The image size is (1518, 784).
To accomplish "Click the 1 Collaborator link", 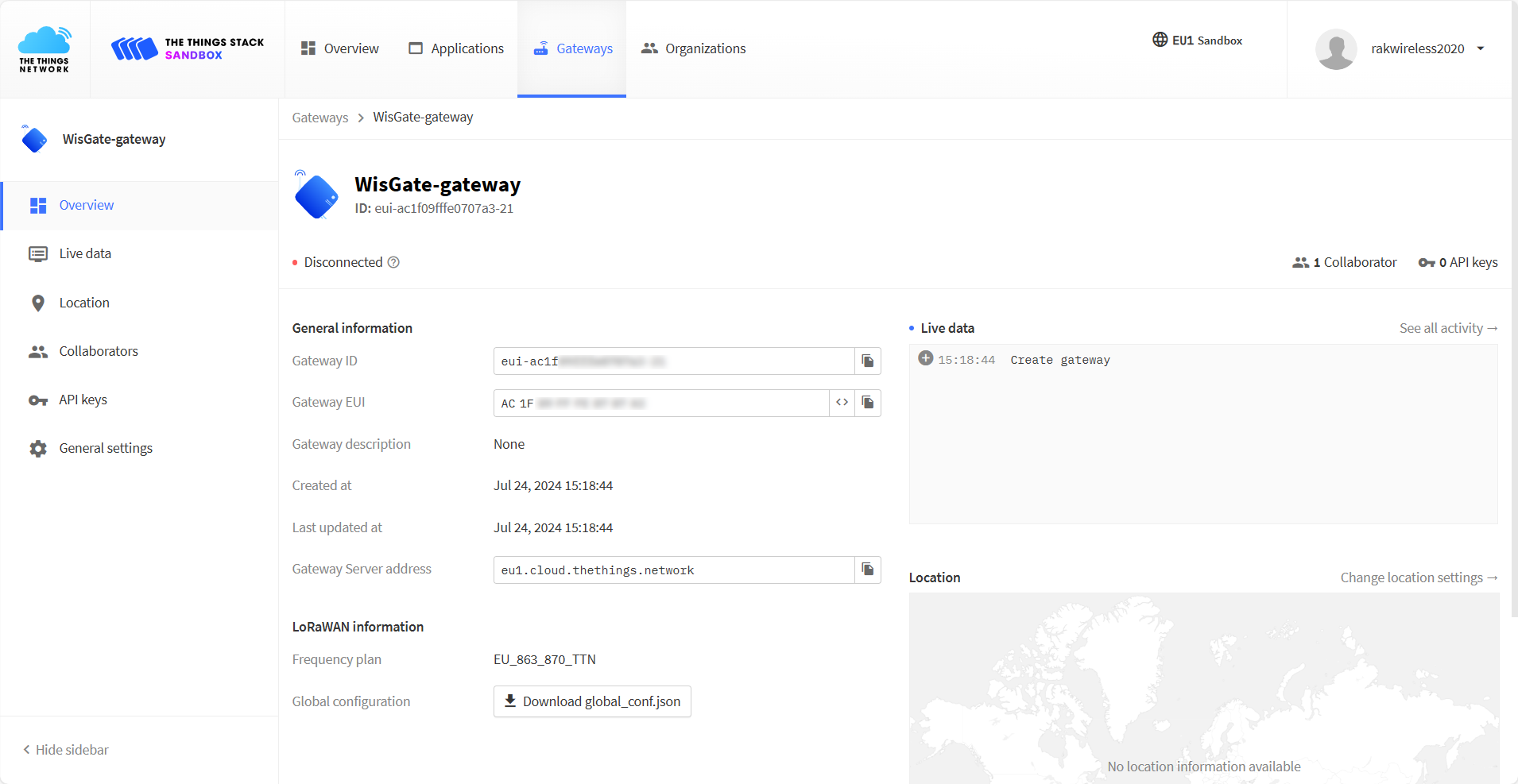I will [x=1344, y=262].
